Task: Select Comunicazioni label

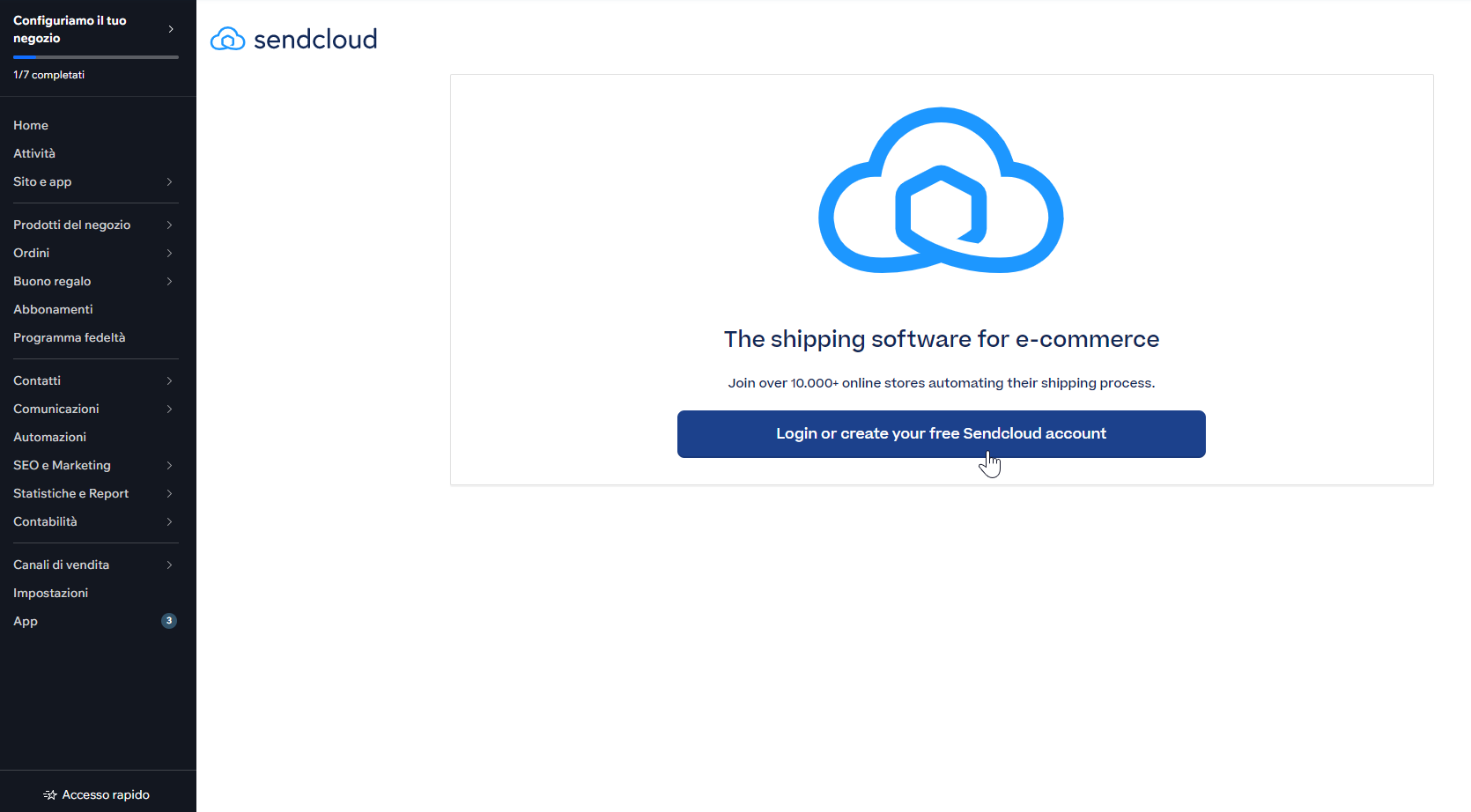Action: (x=56, y=409)
